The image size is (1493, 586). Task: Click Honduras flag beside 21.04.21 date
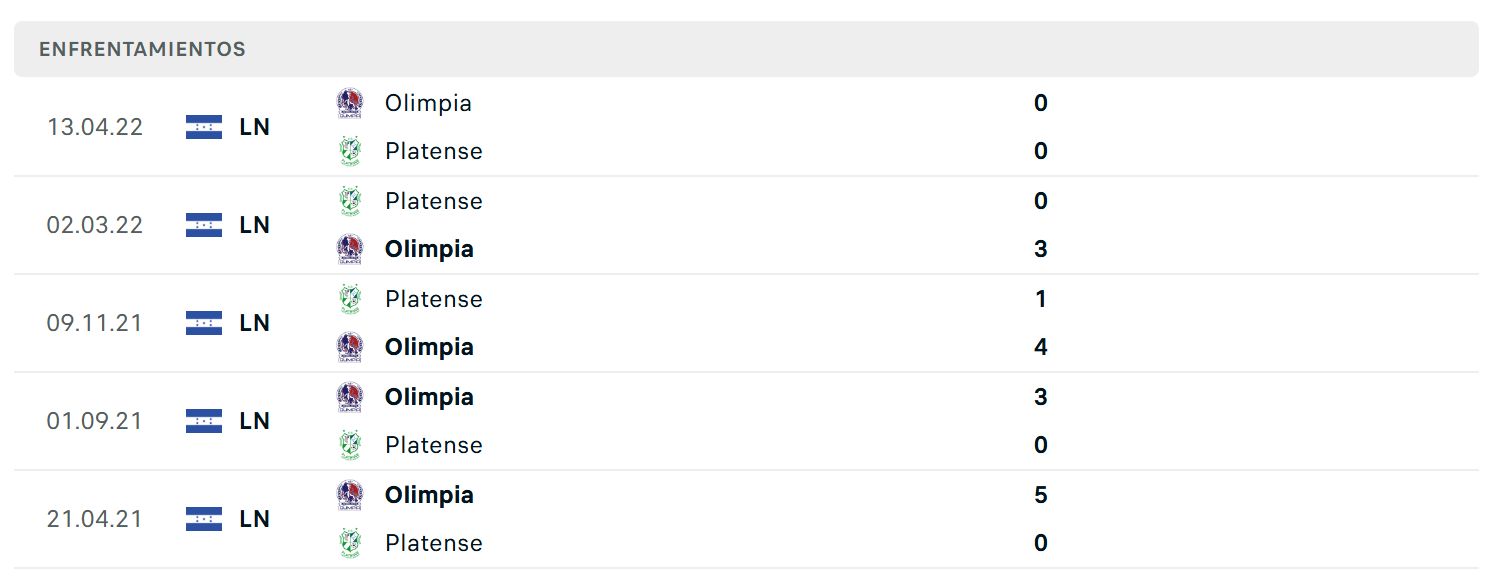point(204,519)
